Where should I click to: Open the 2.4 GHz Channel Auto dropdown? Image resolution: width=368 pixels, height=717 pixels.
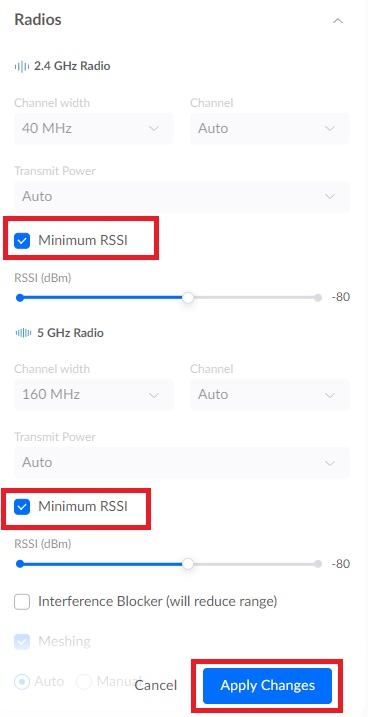pos(270,128)
